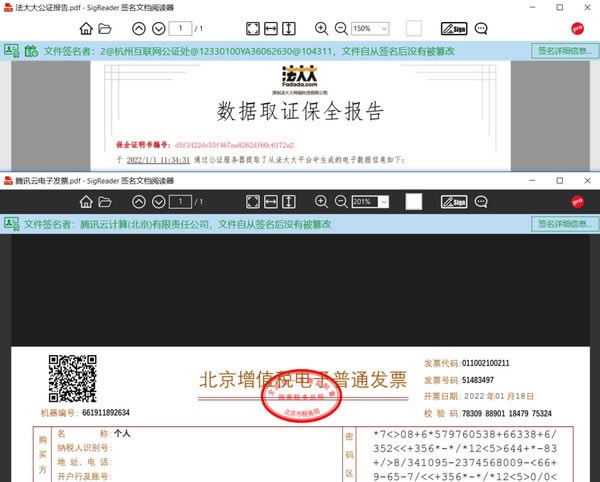Click invoice code 011002100211
Screen dimensions: 600x482
[x=486, y=363]
